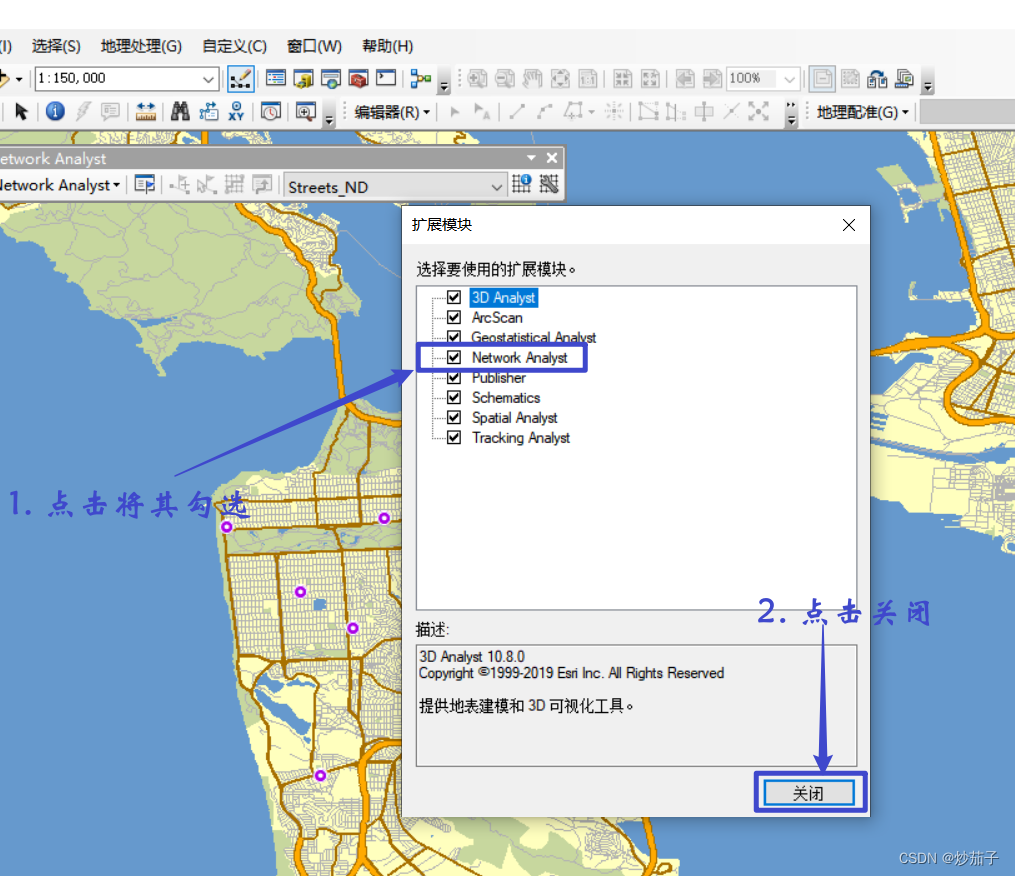Open the 自定义(C) menu
Screen dimensions: 1015x876
click(233, 46)
